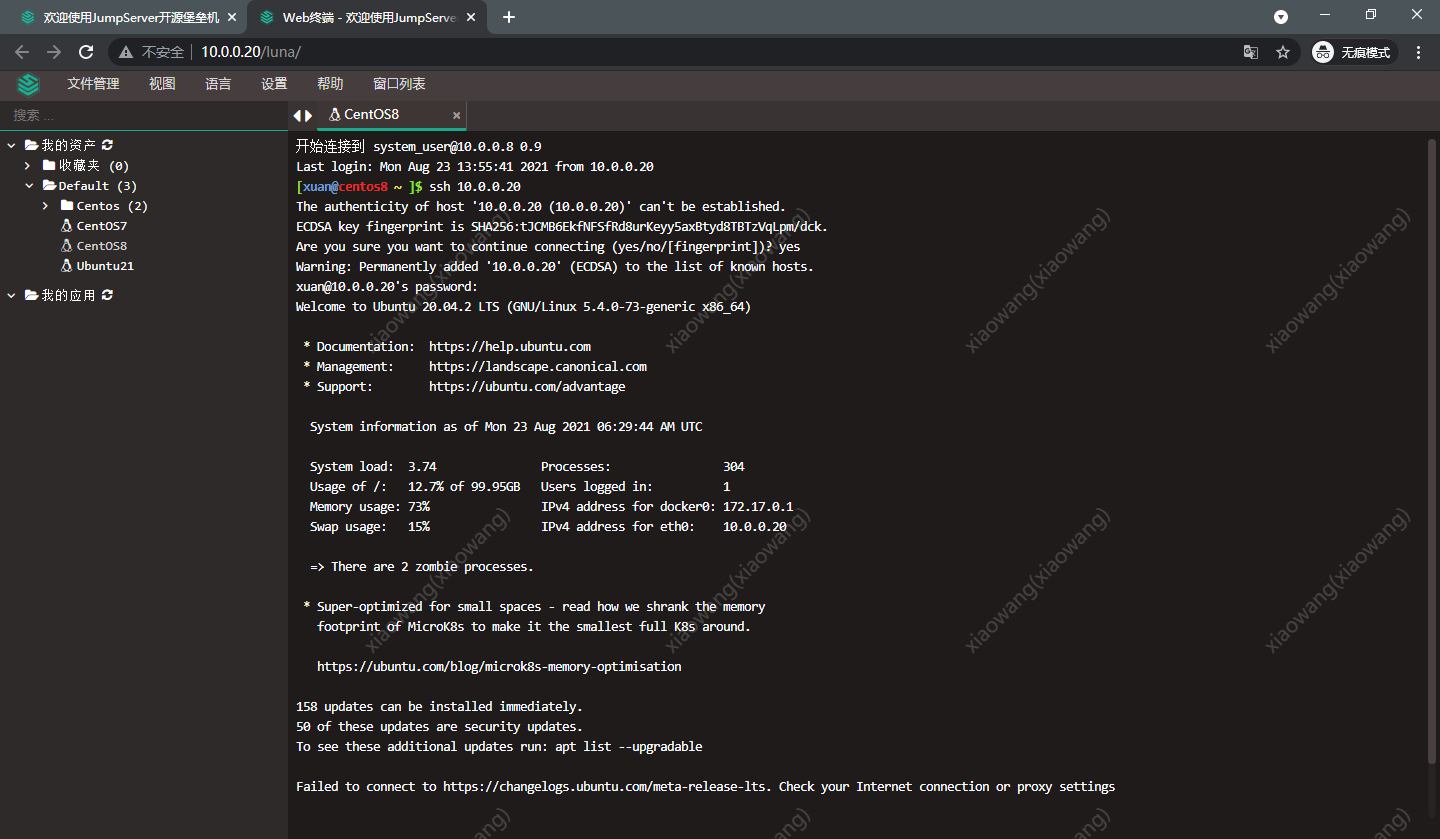Select the Default (3) folder icon

click(x=49, y=185)
